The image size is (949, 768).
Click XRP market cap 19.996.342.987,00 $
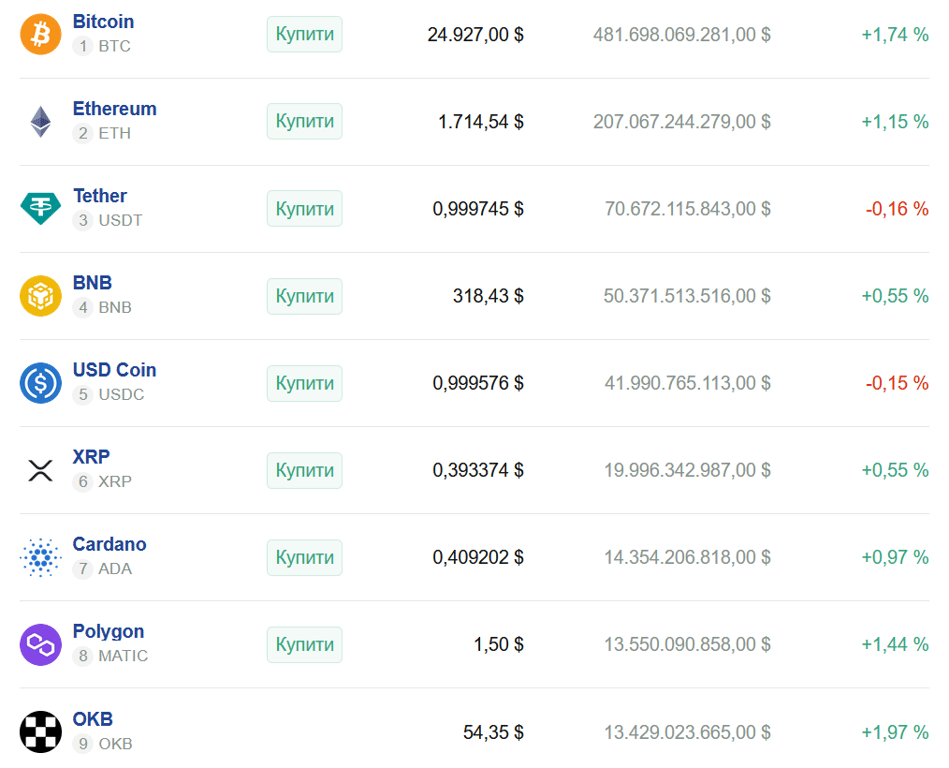pos(688,470)
